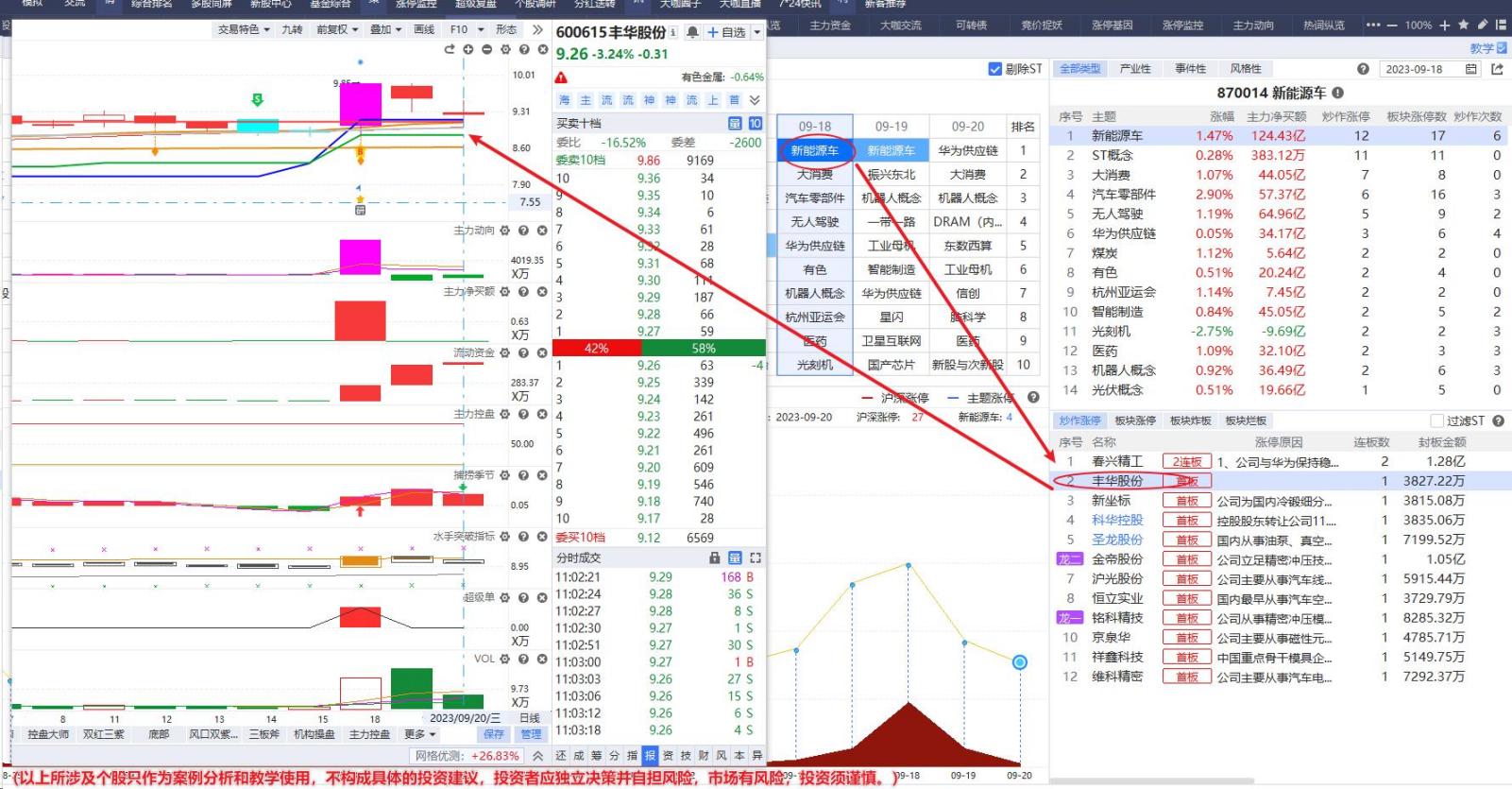The image size is (1512, 789).
Task: Open the 叠加 dropdown
Action: pos(385,29)
